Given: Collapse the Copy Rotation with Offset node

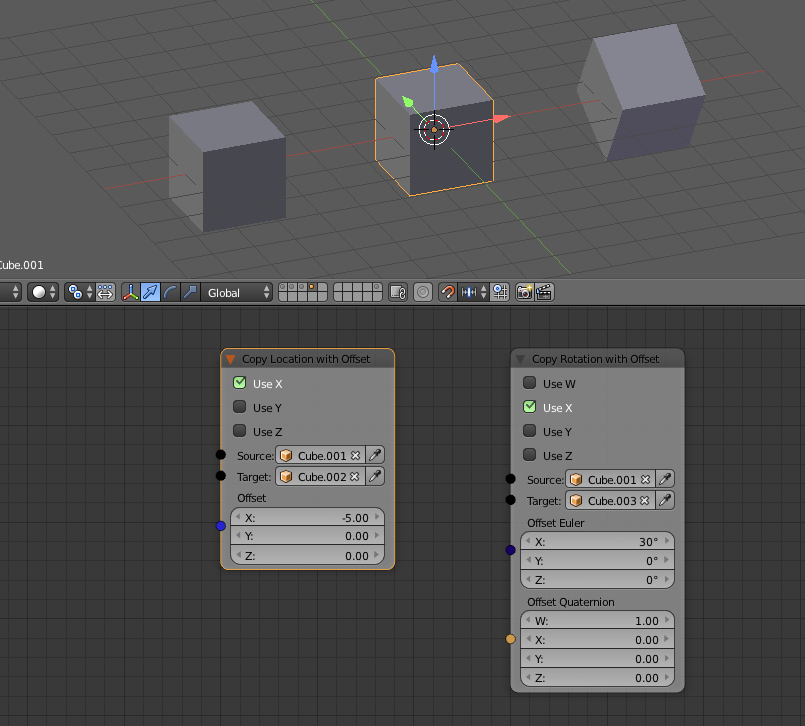Looking at the screenshot, I should [x=520, y=359].
